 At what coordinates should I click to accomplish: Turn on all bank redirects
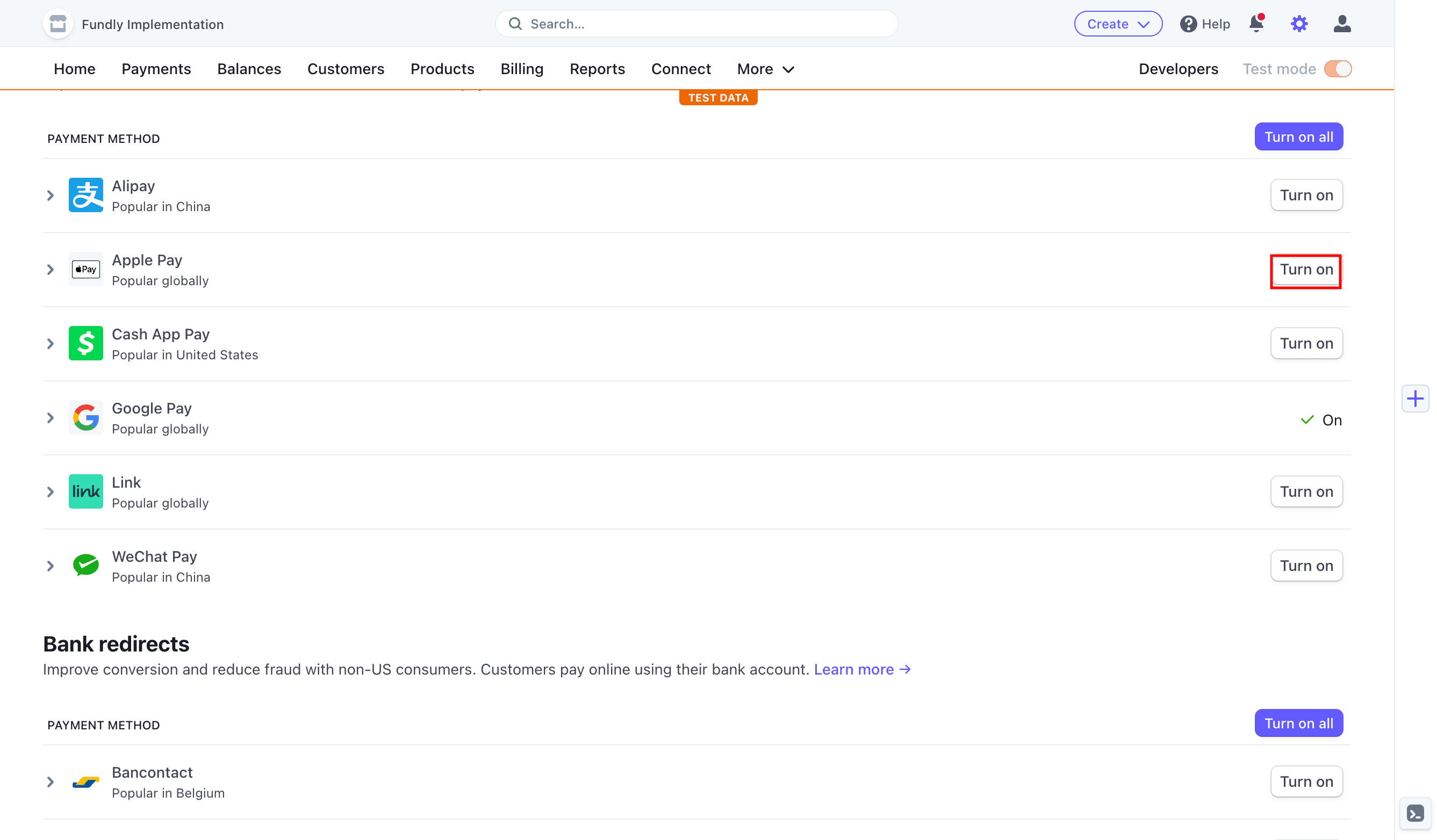pyautogui.click(x=1298, y=723)
